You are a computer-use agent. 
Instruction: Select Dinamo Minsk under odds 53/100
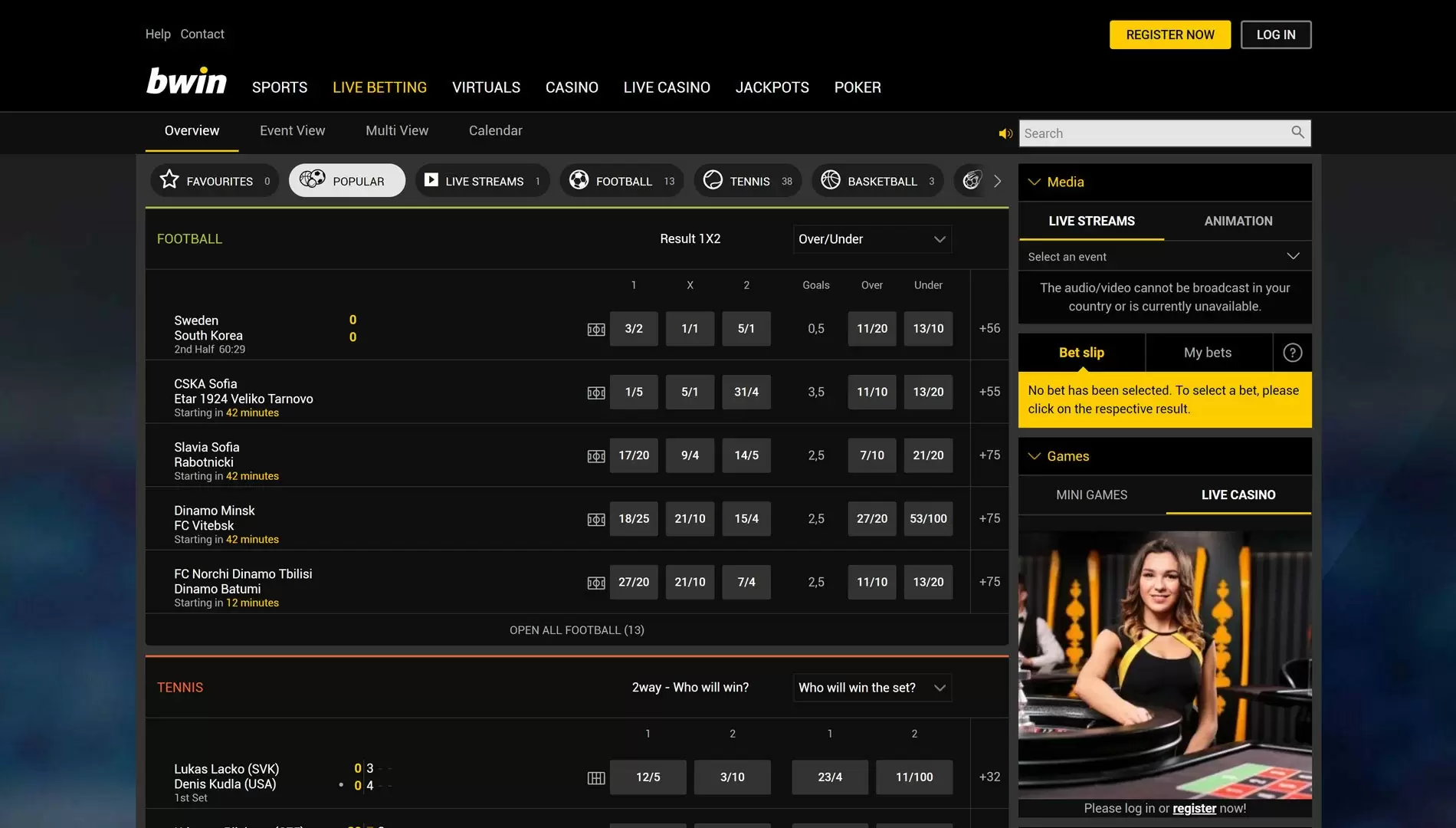point(928,518)
